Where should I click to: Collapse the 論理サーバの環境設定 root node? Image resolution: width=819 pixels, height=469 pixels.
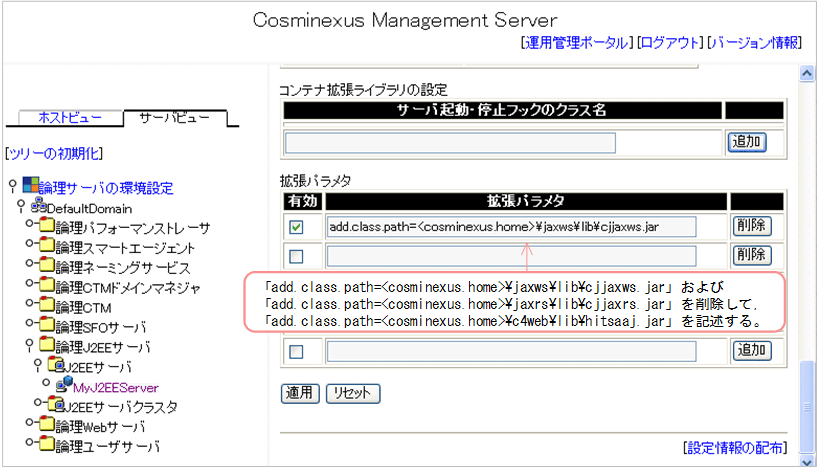click(13, 185)
